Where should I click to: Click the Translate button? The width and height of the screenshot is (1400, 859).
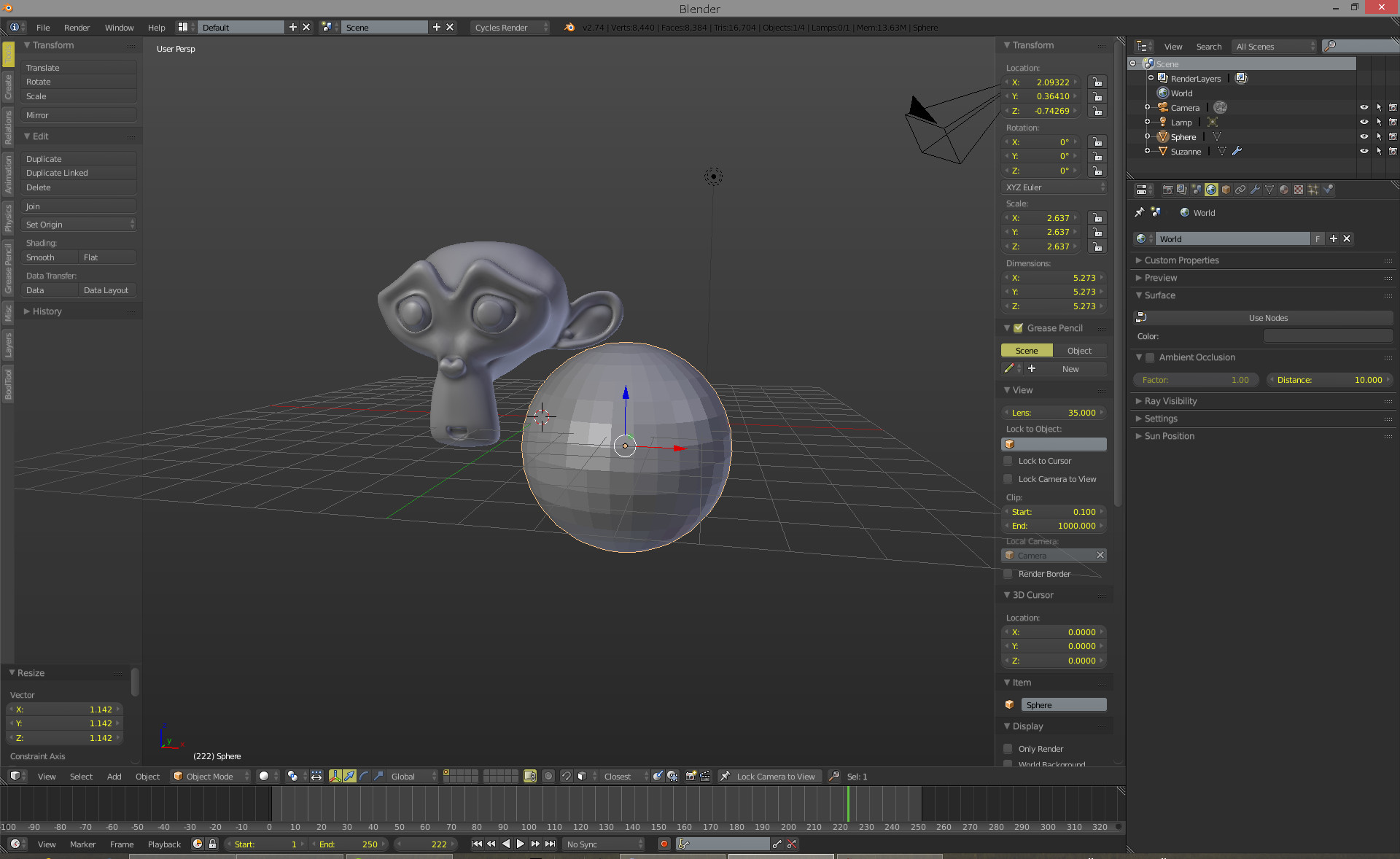click(79, 68)
